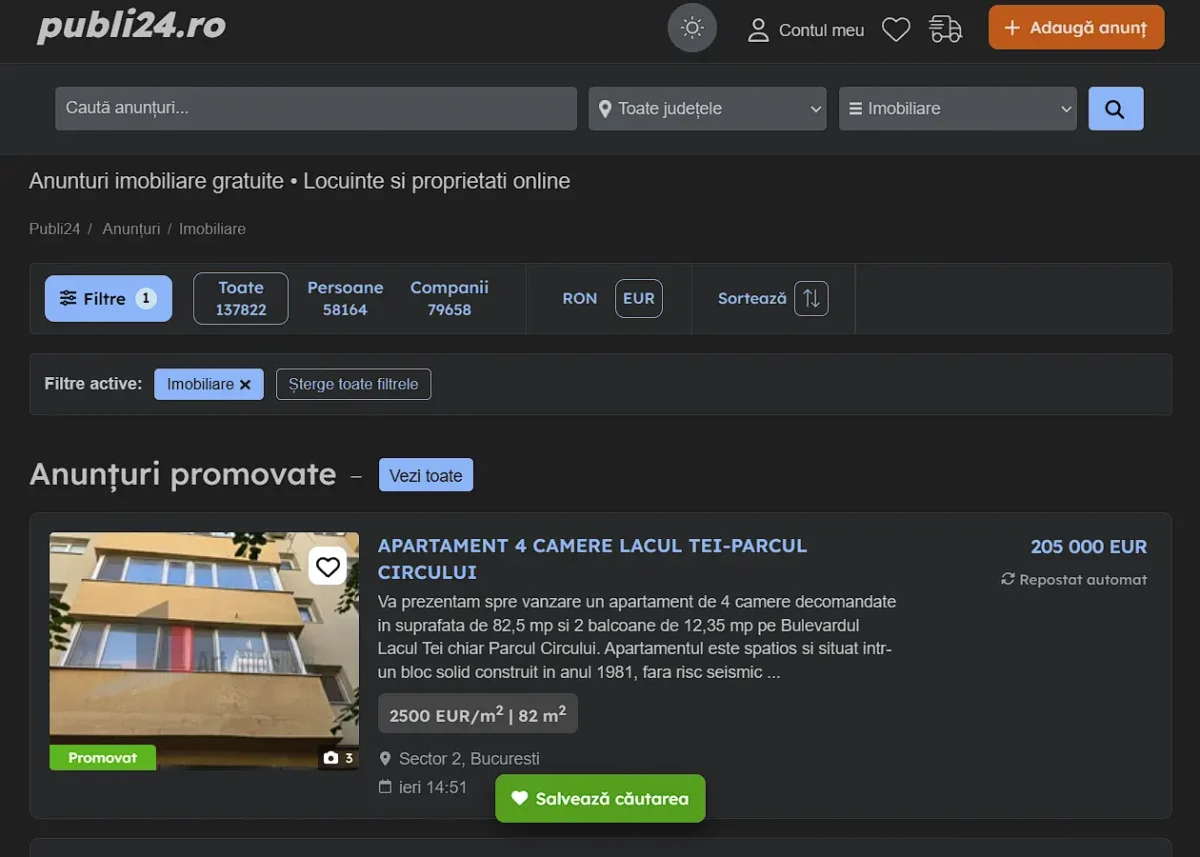Image resolution: width=1200 pixels, height=857 pixels.
Task: Go to Anunțuri breadcrumb
Action: click(131, 229)
